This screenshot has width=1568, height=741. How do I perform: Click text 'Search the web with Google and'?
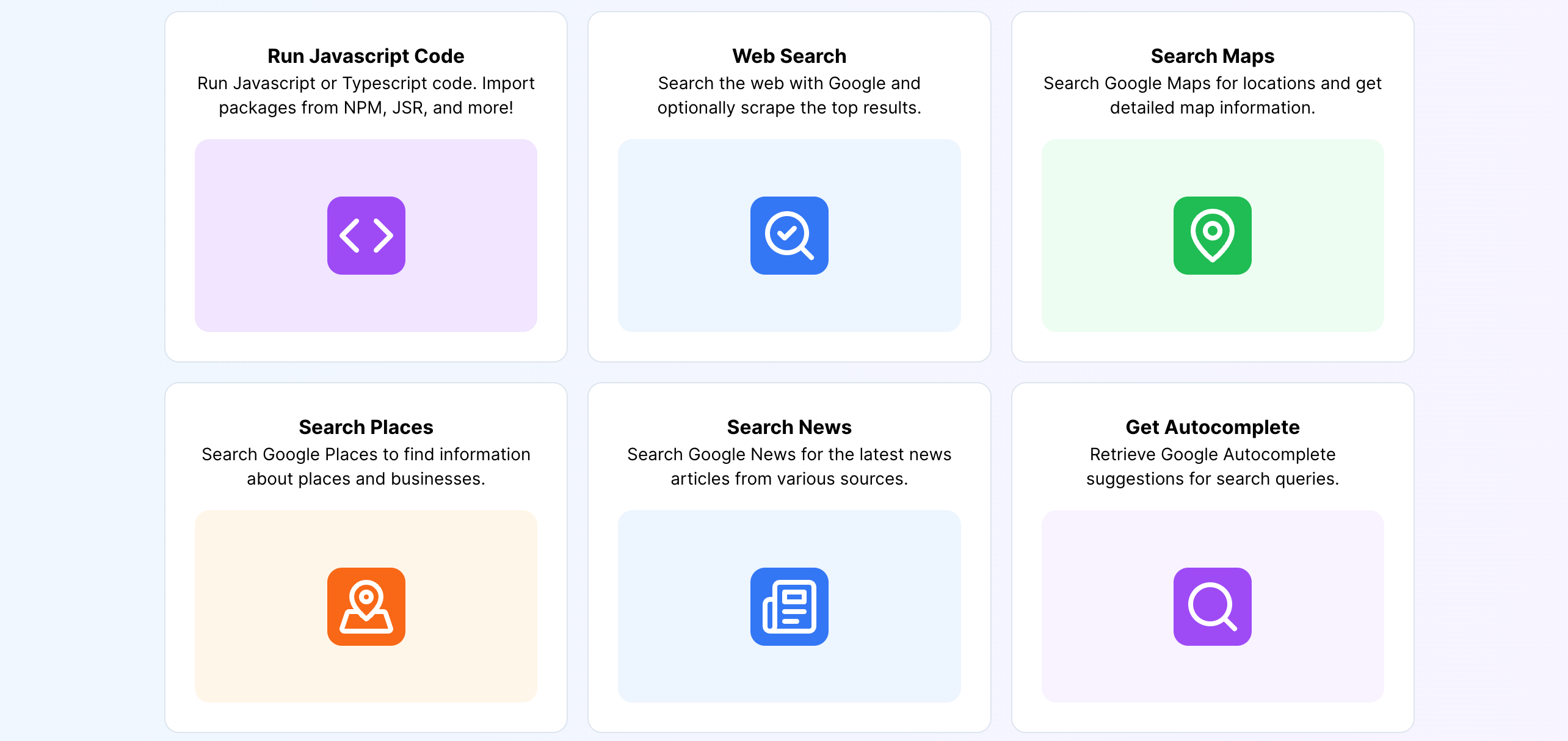tap(789, 83)
